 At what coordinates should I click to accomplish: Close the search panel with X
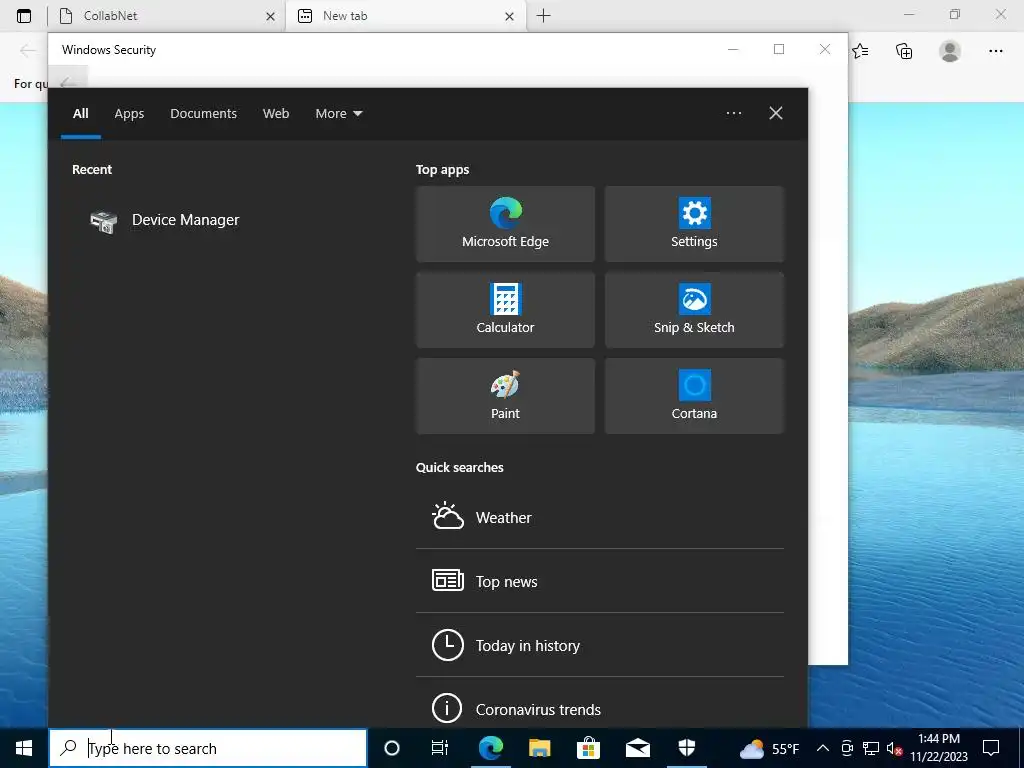776,113
